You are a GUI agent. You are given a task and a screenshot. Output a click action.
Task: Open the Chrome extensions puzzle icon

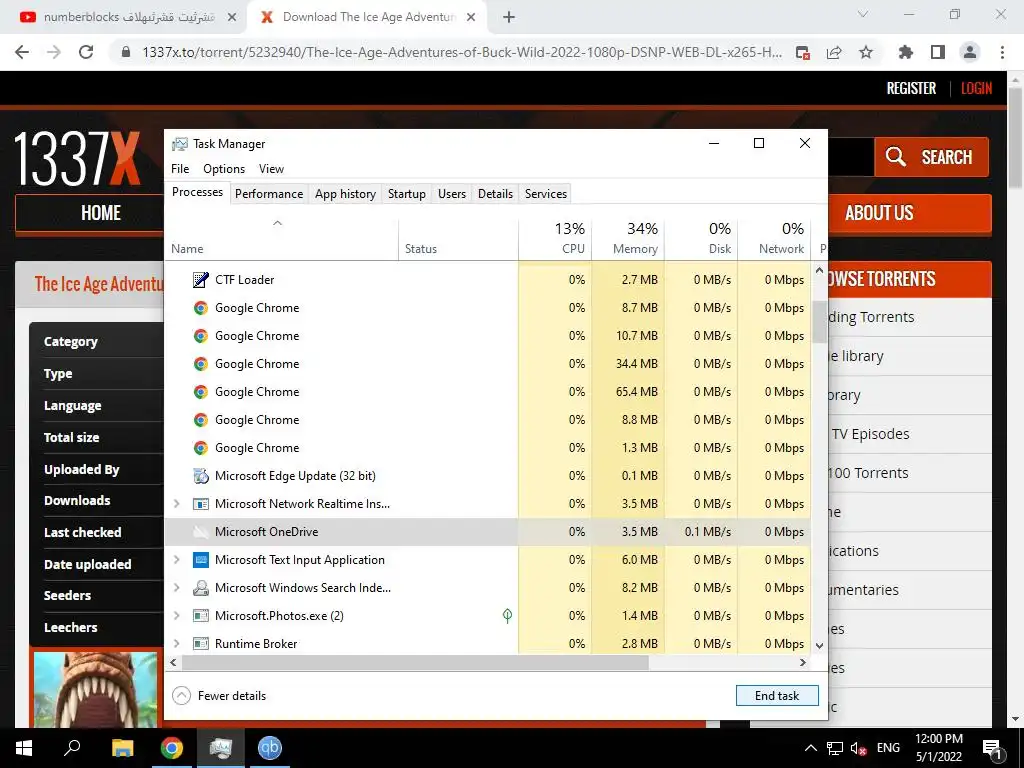pyautogui.click(x=906, y=52)
